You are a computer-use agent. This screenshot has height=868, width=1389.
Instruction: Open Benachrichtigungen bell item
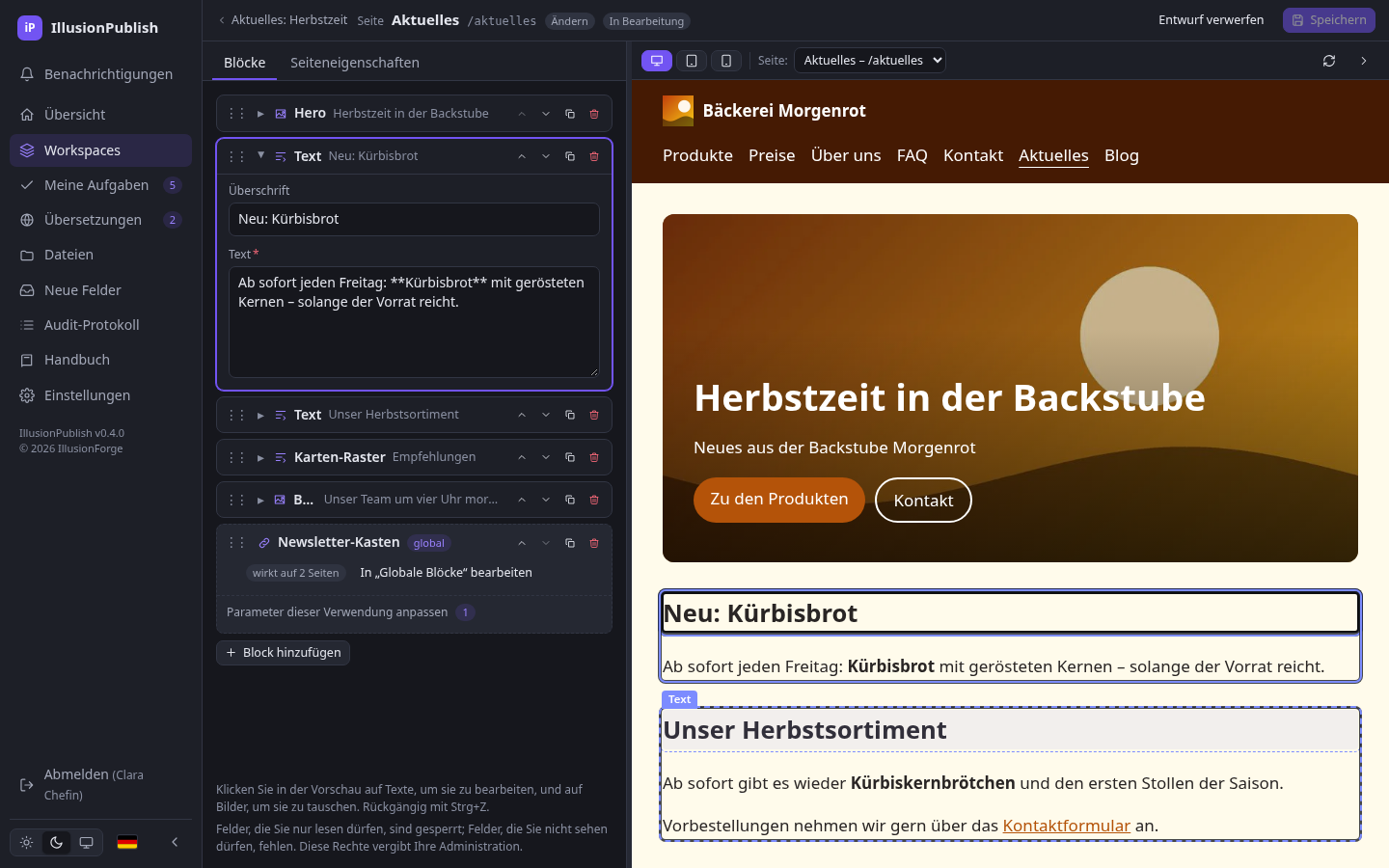pos(100,74)
